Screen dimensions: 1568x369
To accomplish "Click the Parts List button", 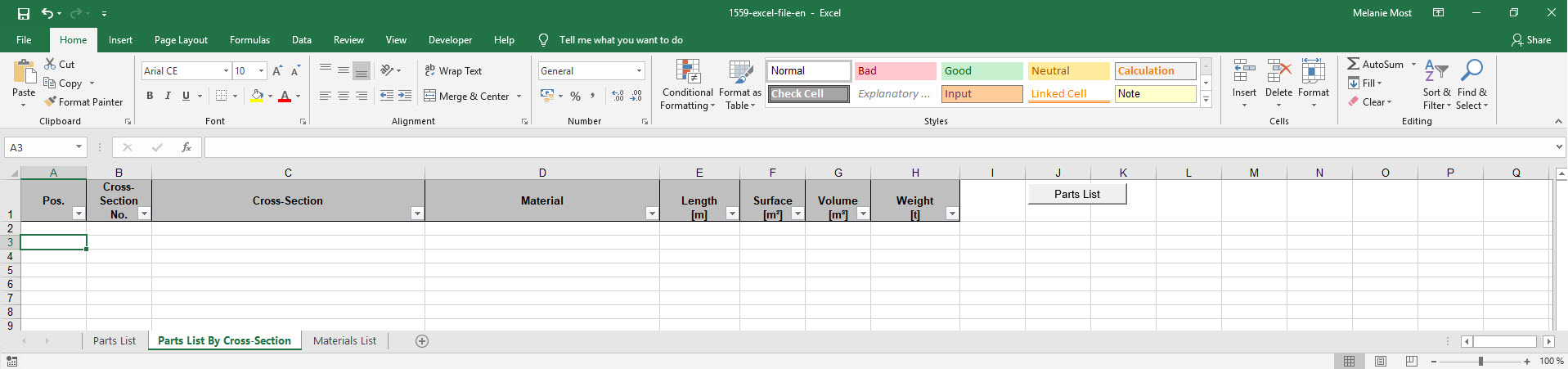I will click(x=1076, y=194).
